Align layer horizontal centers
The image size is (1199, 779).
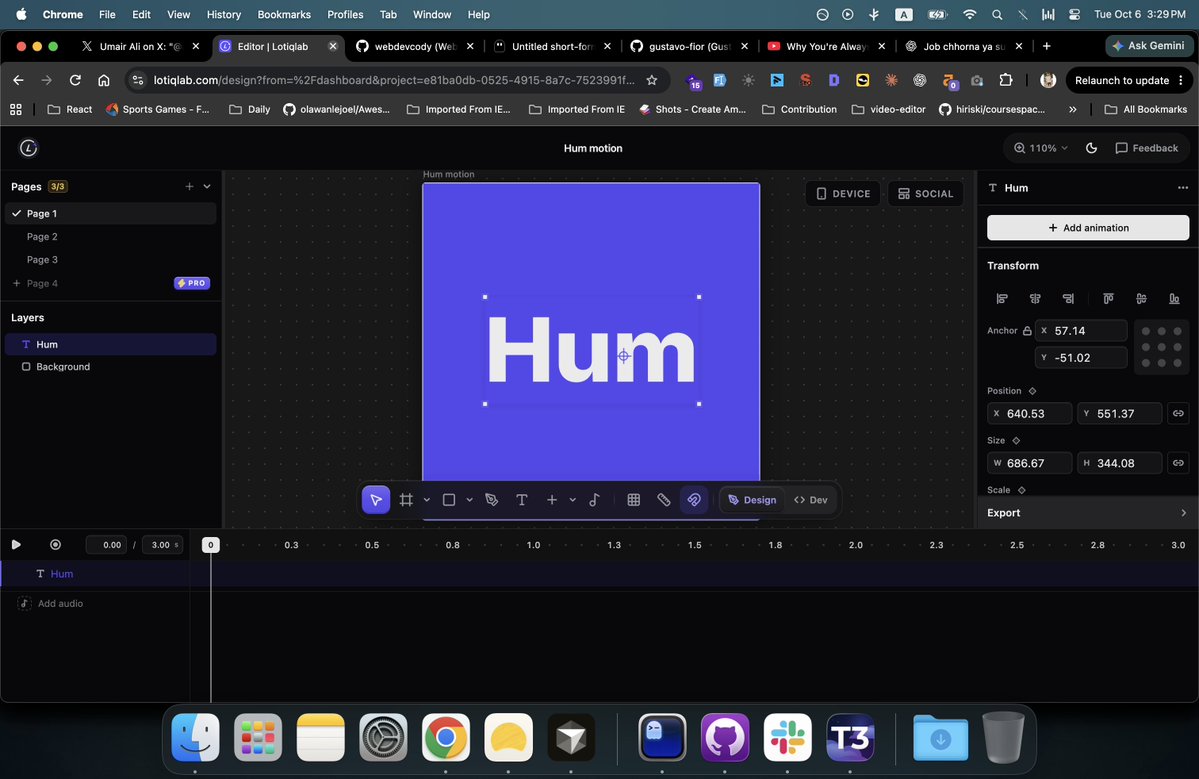tap(1035, 298)
